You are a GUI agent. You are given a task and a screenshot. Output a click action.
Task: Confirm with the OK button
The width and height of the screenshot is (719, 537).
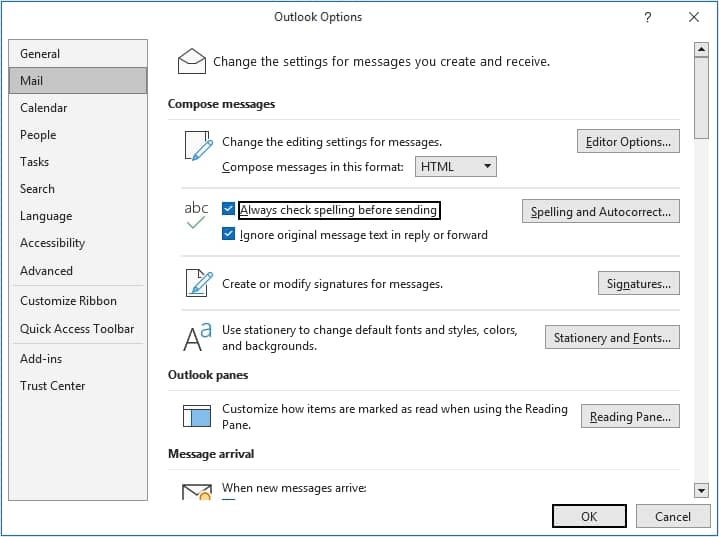[x=589, y=516]
